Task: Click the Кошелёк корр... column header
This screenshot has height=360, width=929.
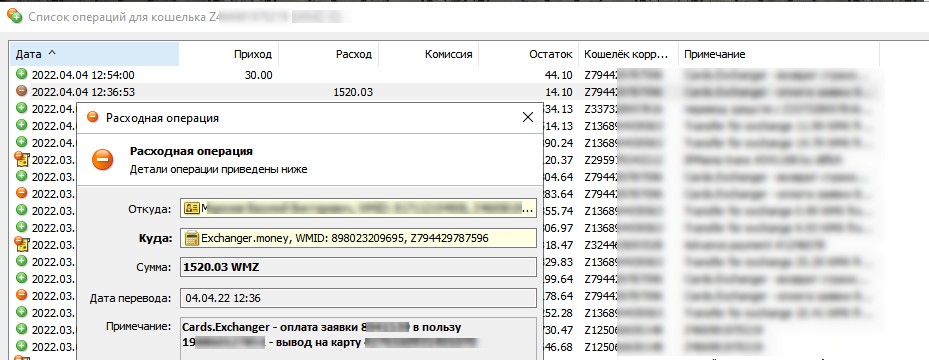Action: tap(628, 54)
